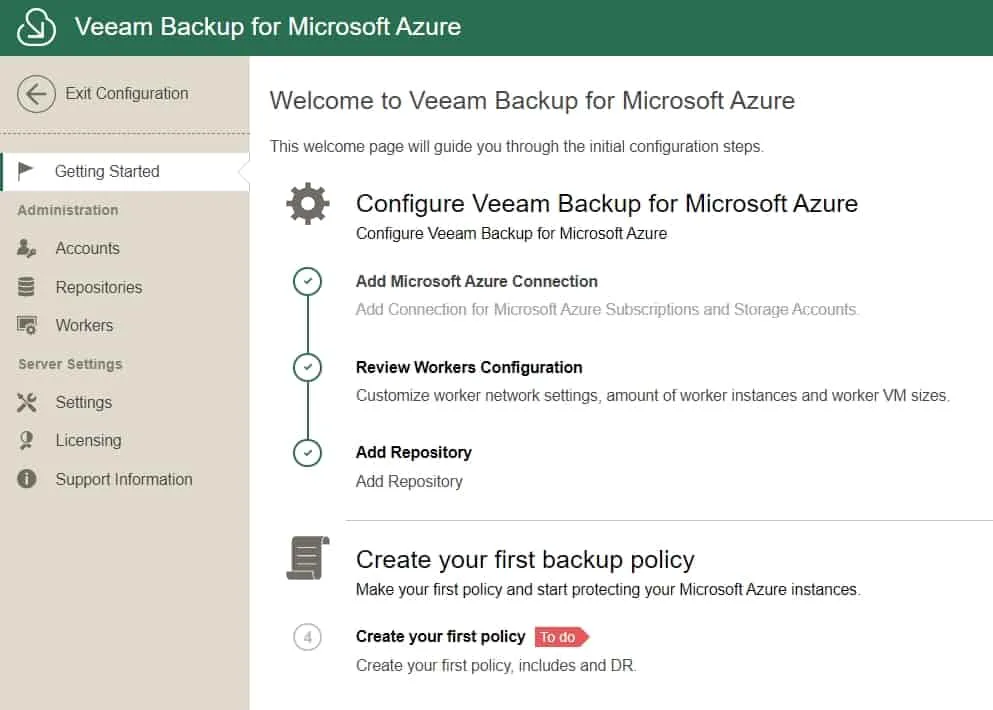This screenshot has height=710, width=993.
Task: Click checkmark circle for Review Workers Configuration
Action: (307, 367)
